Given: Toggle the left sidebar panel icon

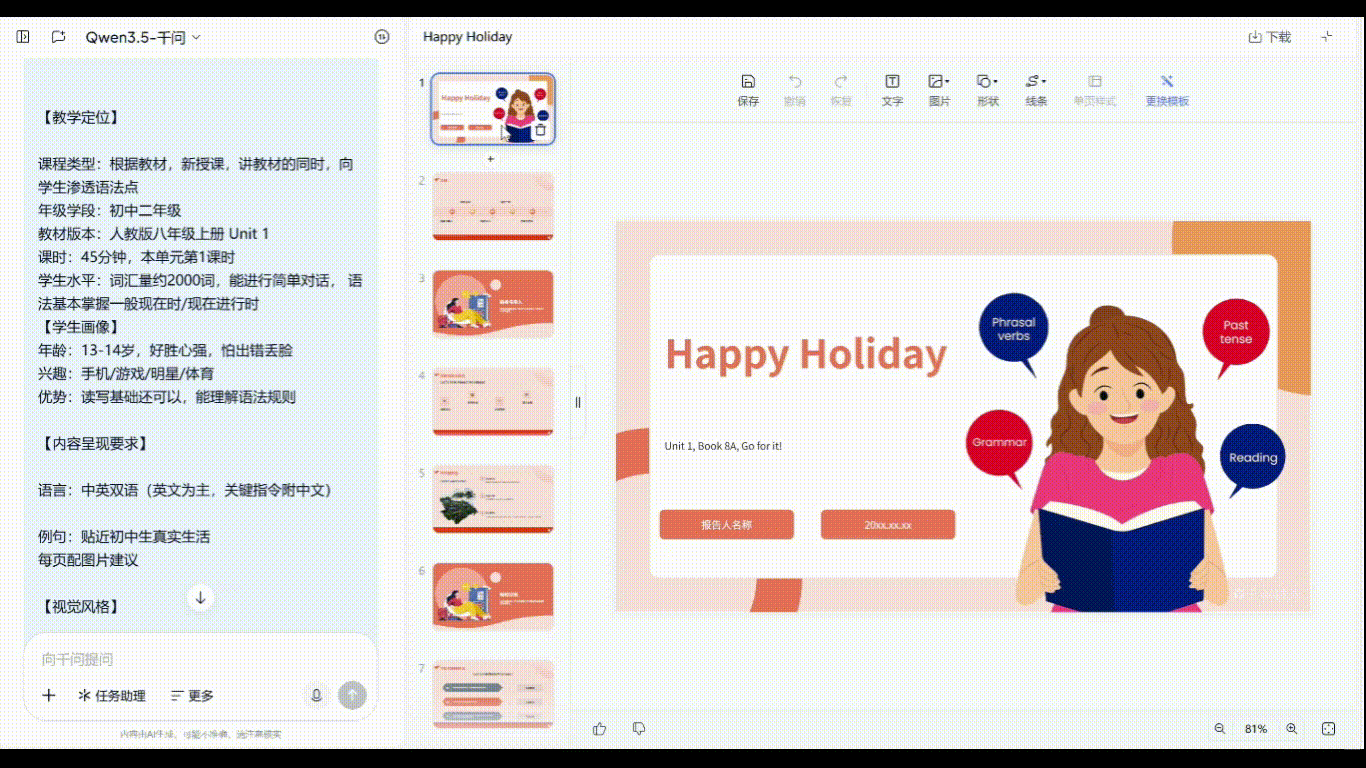Looking at the screenshot, I should point(23,37).
